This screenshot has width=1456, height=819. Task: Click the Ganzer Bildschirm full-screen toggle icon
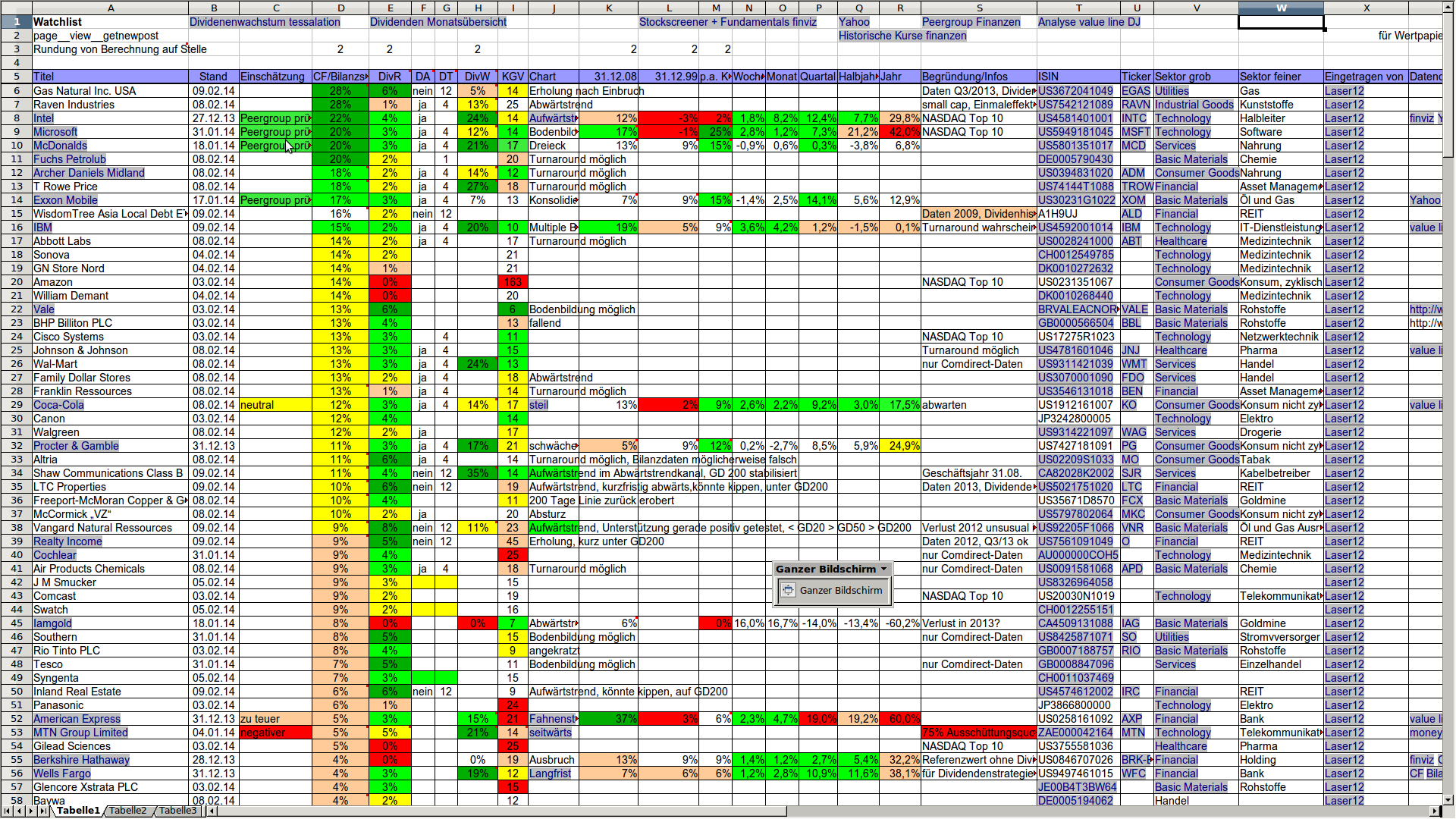click(788, 590)
